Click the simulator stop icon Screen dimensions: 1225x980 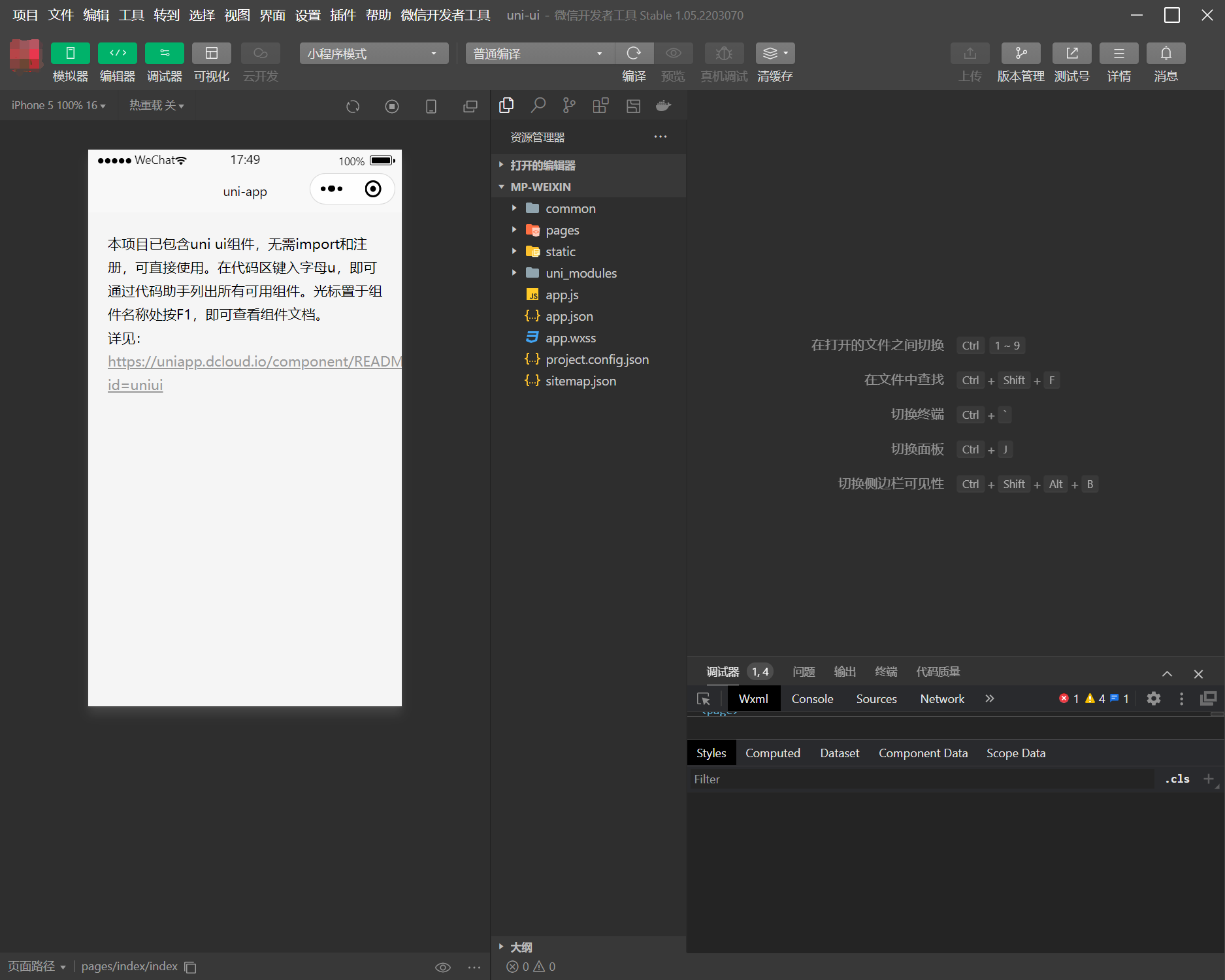392,106
